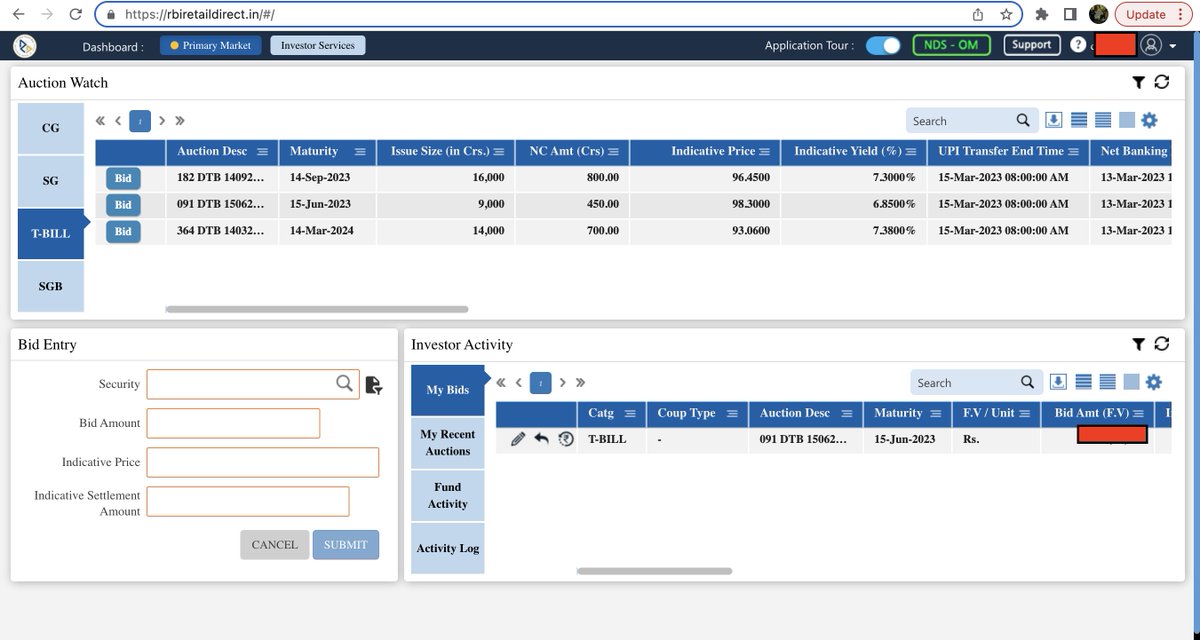Open Auction Desc column menu in Auction Watch

click(x=262, y=152)
